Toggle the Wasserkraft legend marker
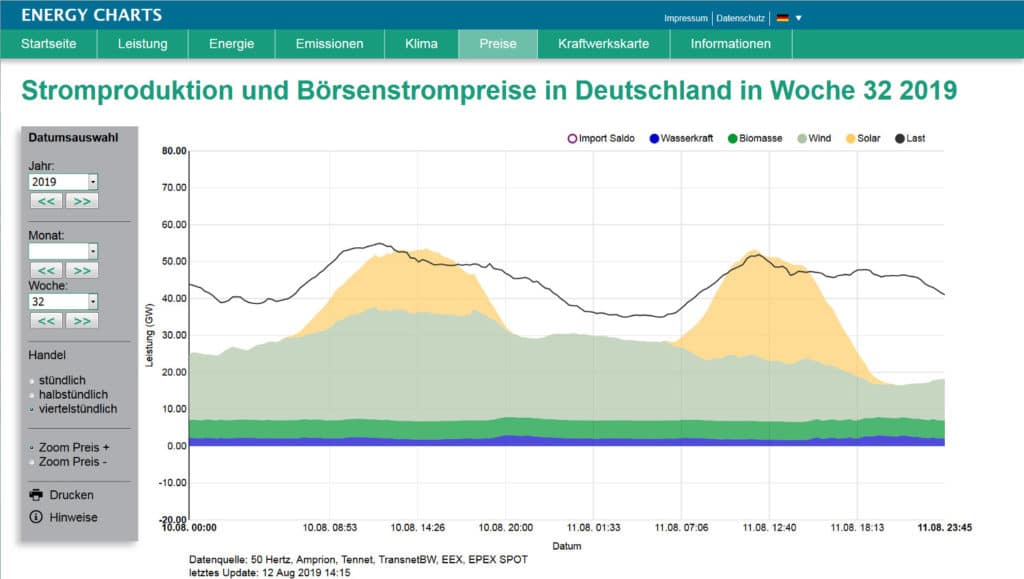1024x579 pixels. pos(654,138)
